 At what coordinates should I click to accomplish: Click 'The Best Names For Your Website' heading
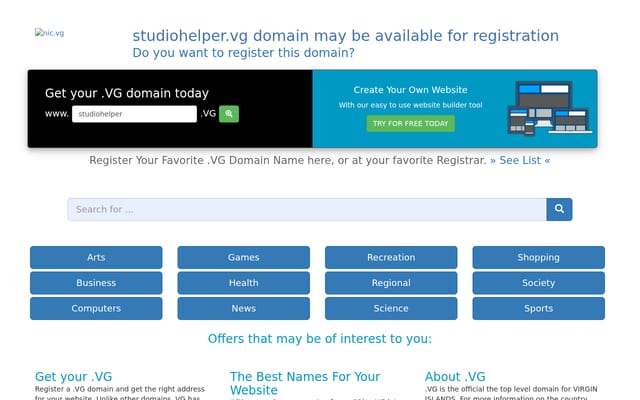point(304,383)
